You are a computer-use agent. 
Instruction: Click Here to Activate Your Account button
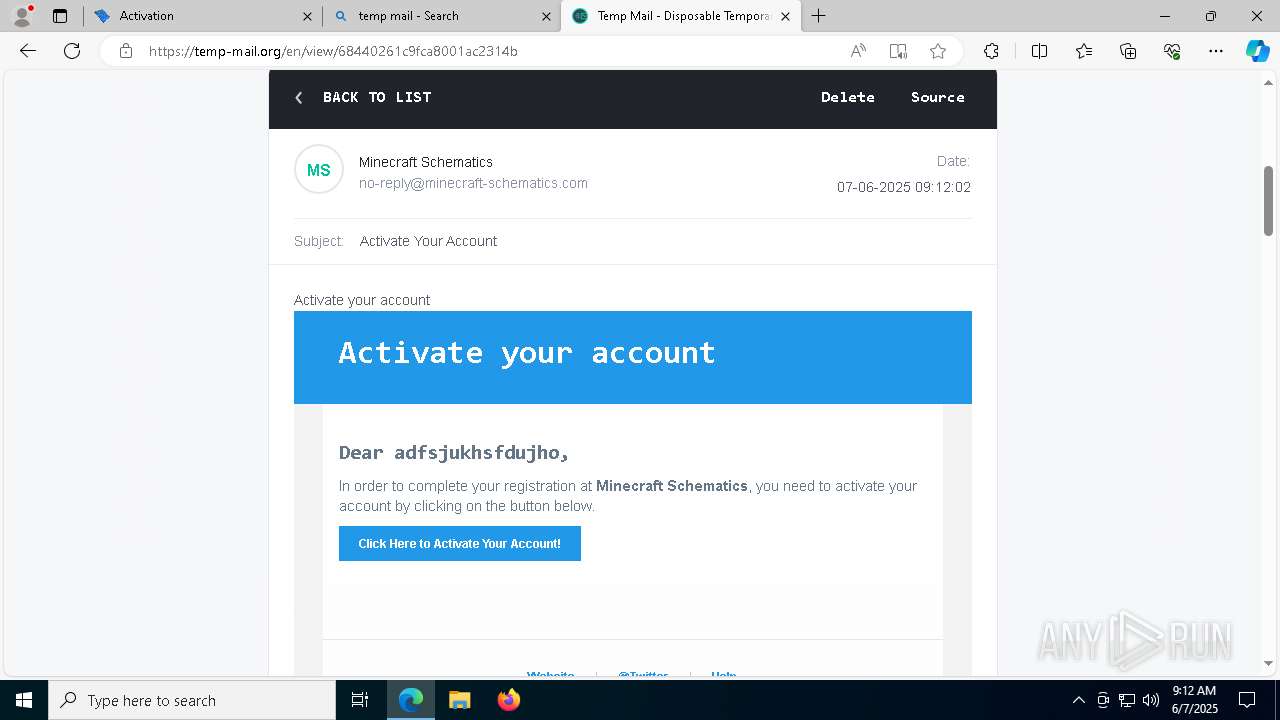pyautogui.click(x=460, y=544)
